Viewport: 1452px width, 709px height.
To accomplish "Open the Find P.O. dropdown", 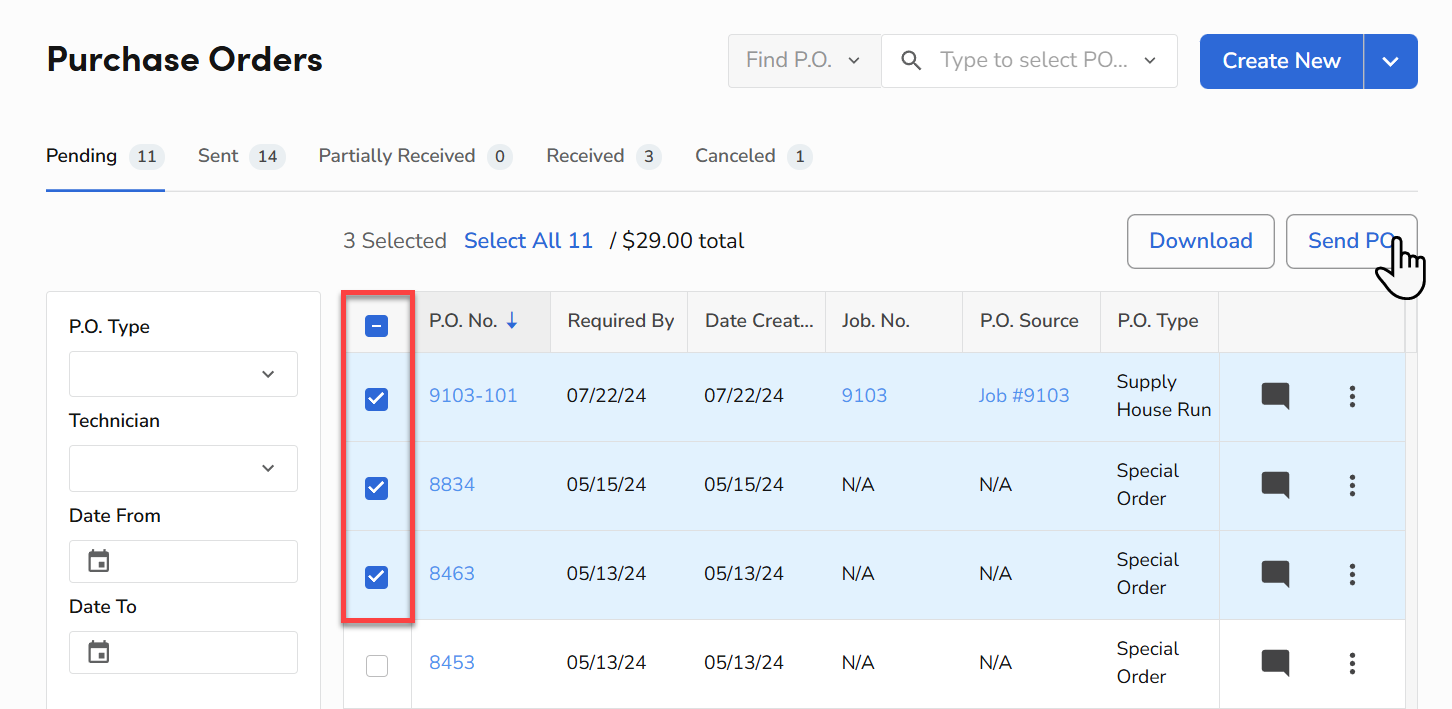I will pos(804,60).
